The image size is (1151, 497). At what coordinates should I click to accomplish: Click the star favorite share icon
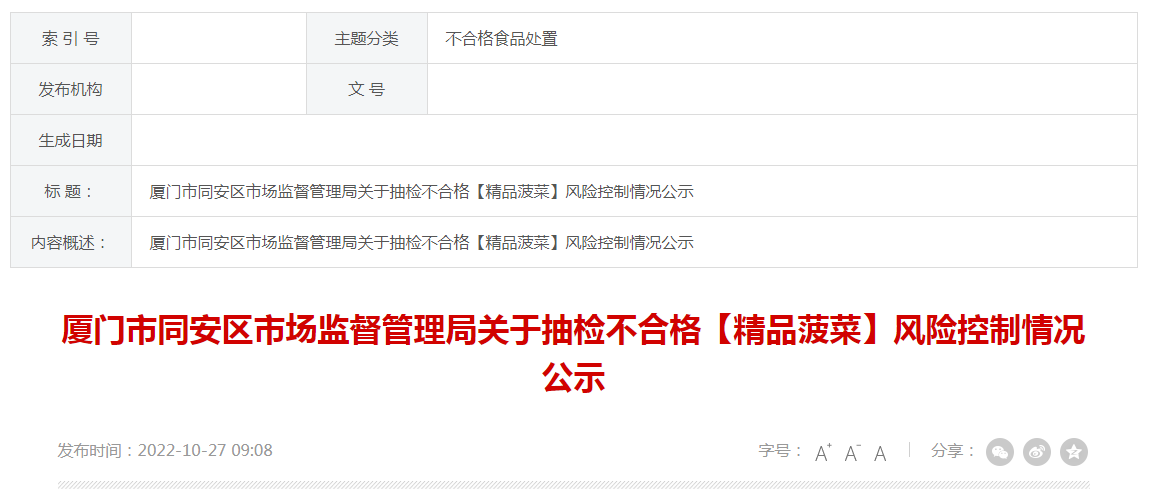(x=1074, y=451)
